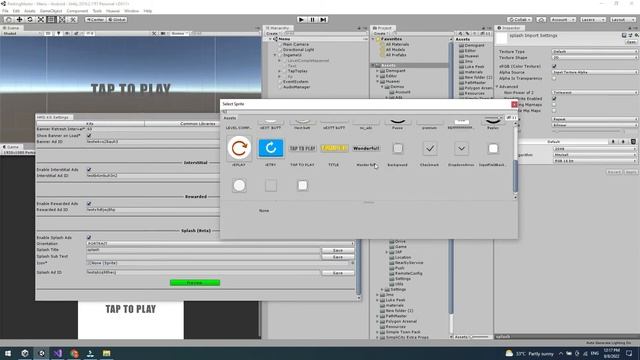Toggle Global handle rotation button

click(x=117, y=20)
